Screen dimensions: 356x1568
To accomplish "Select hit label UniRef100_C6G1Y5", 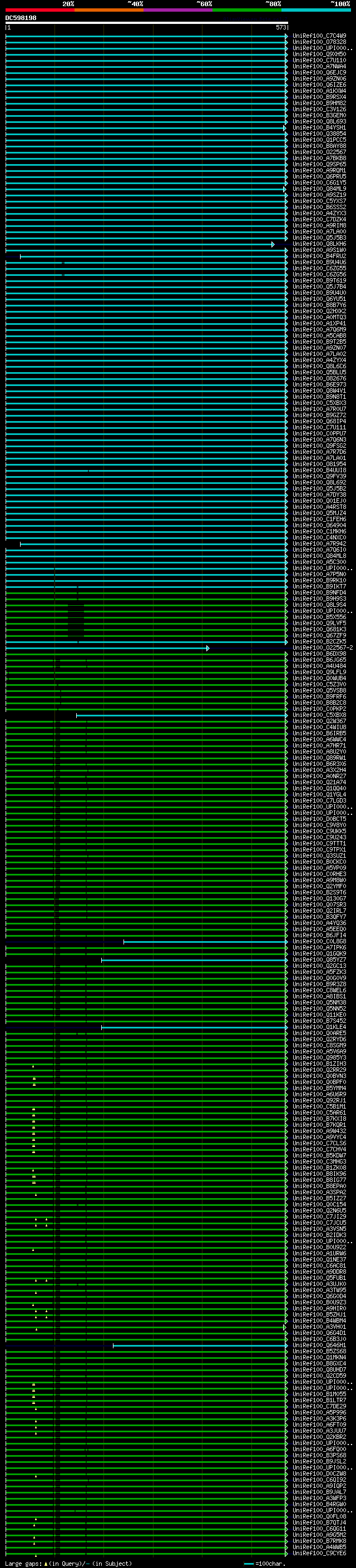I will pos(319,182).
